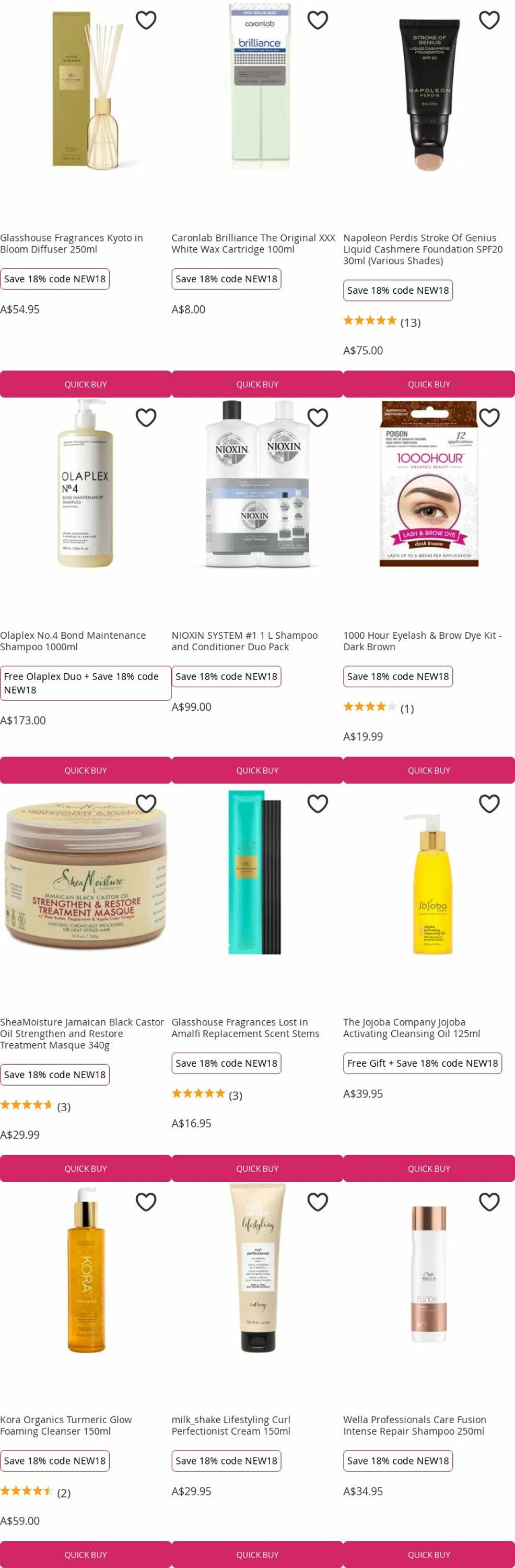Image resolution: width=515 pixels, height=1568 pixels.
Task: Quick Buy milk_shake Curl Perfectionist Cream
Action: 257,1554
